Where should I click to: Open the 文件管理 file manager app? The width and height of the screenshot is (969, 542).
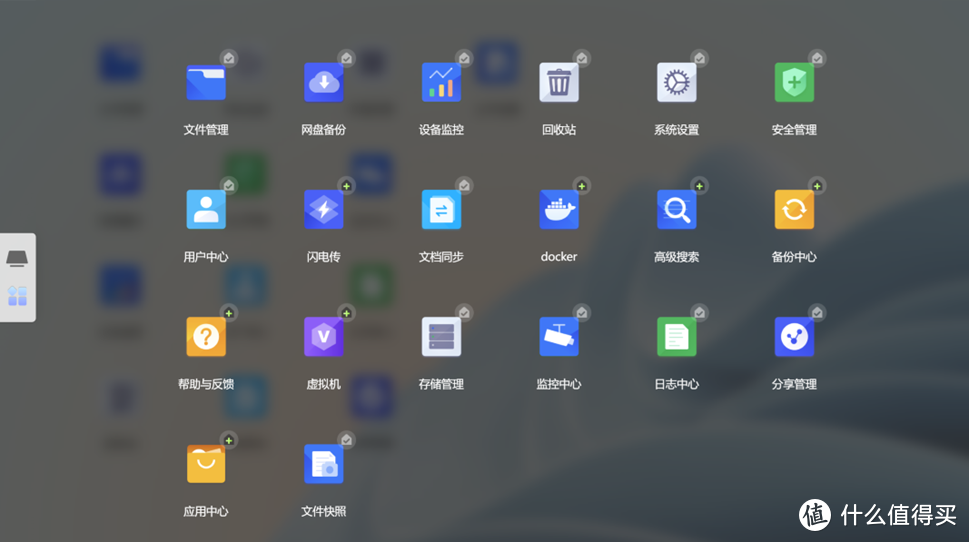tap(206, 83)
